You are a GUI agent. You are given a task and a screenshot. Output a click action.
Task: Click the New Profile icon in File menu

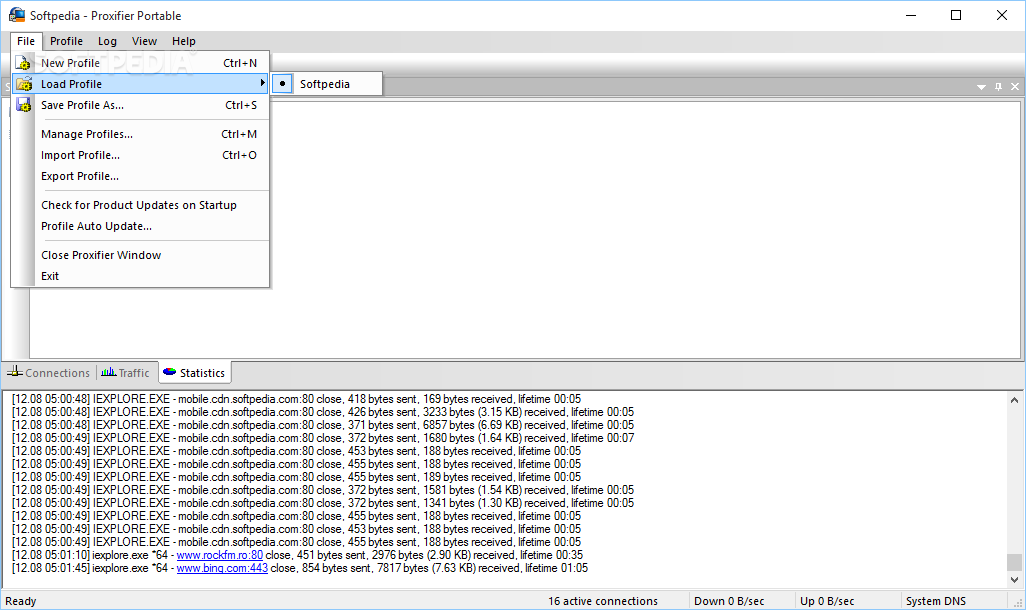[x=23, y=63]
